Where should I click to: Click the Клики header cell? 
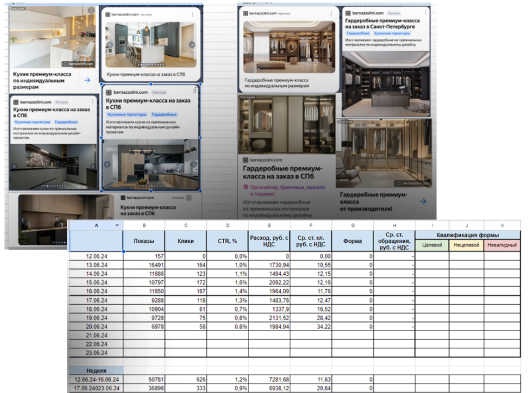(x=186, y=241)
